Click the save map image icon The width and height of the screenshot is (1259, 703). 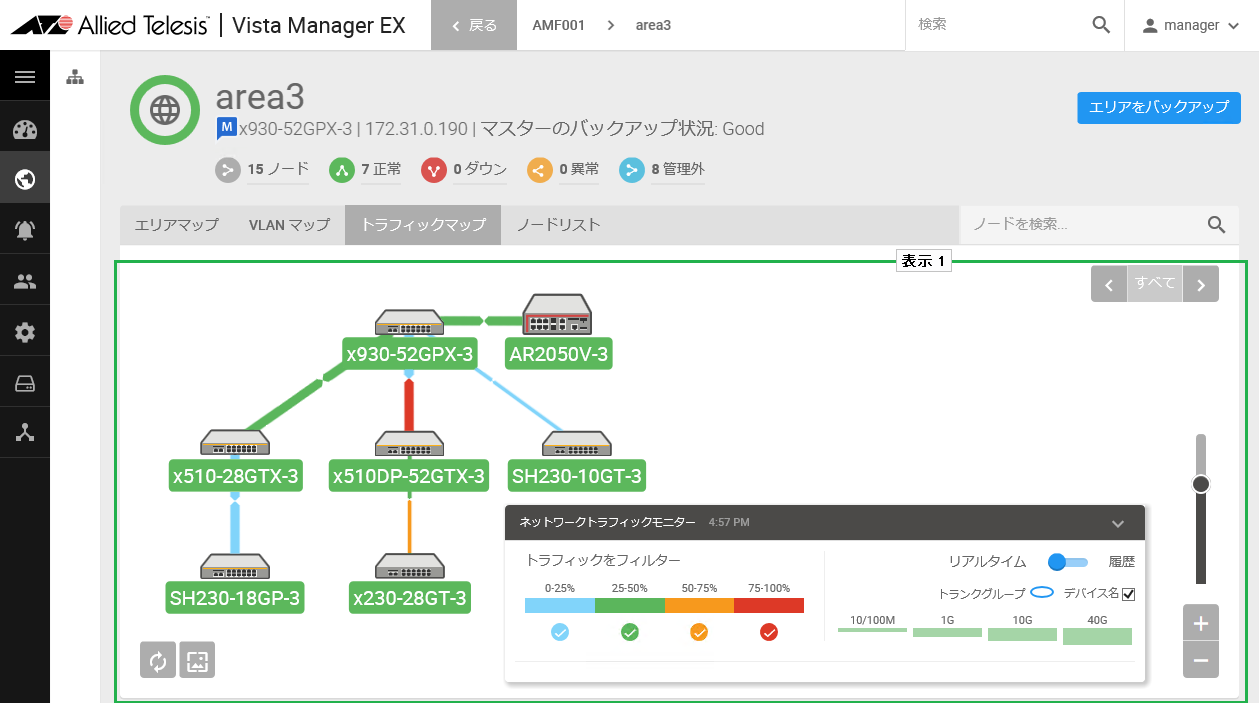pyautogui.click(x=197, y=660)
